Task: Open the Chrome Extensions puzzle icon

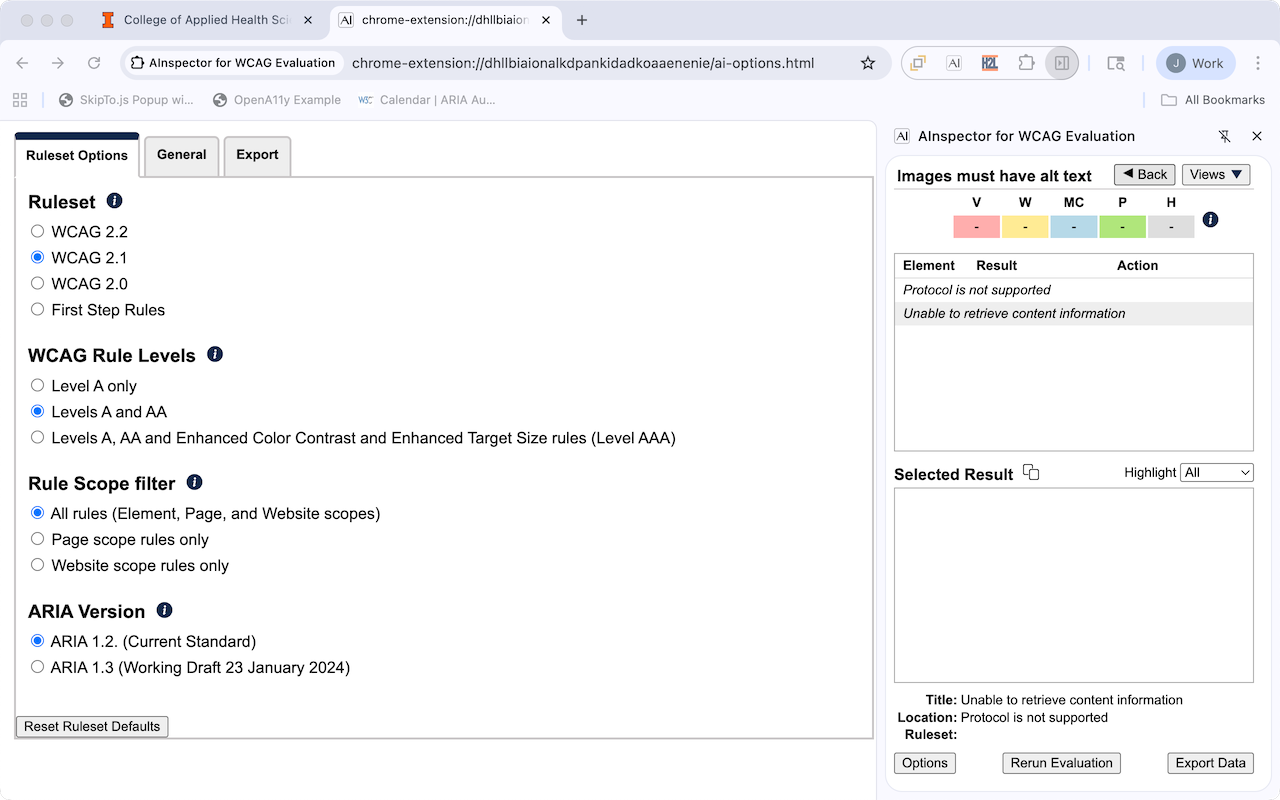Action: point(1026,63)
